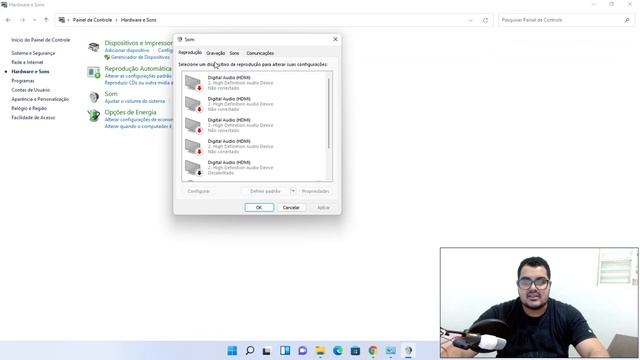Click the Som speaker icon in Control Panel
Viewport: 640px width, 360px height.
[93, 97]
